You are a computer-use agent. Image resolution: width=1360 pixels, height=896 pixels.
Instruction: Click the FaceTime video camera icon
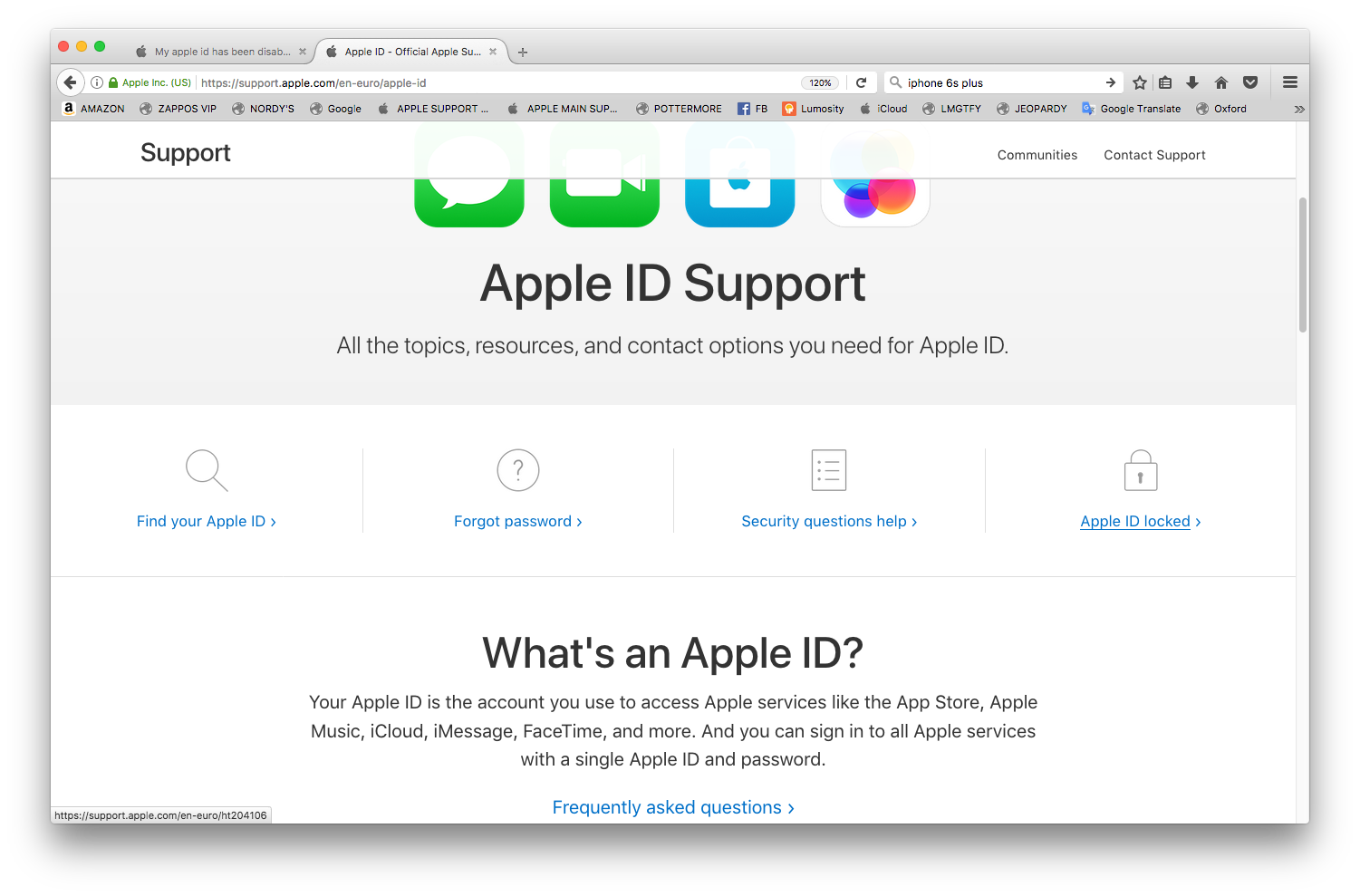tap(604, 174)
